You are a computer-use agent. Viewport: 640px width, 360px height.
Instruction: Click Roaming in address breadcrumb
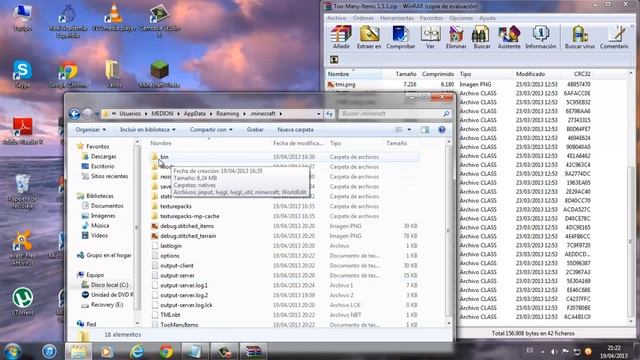(227, 114)
